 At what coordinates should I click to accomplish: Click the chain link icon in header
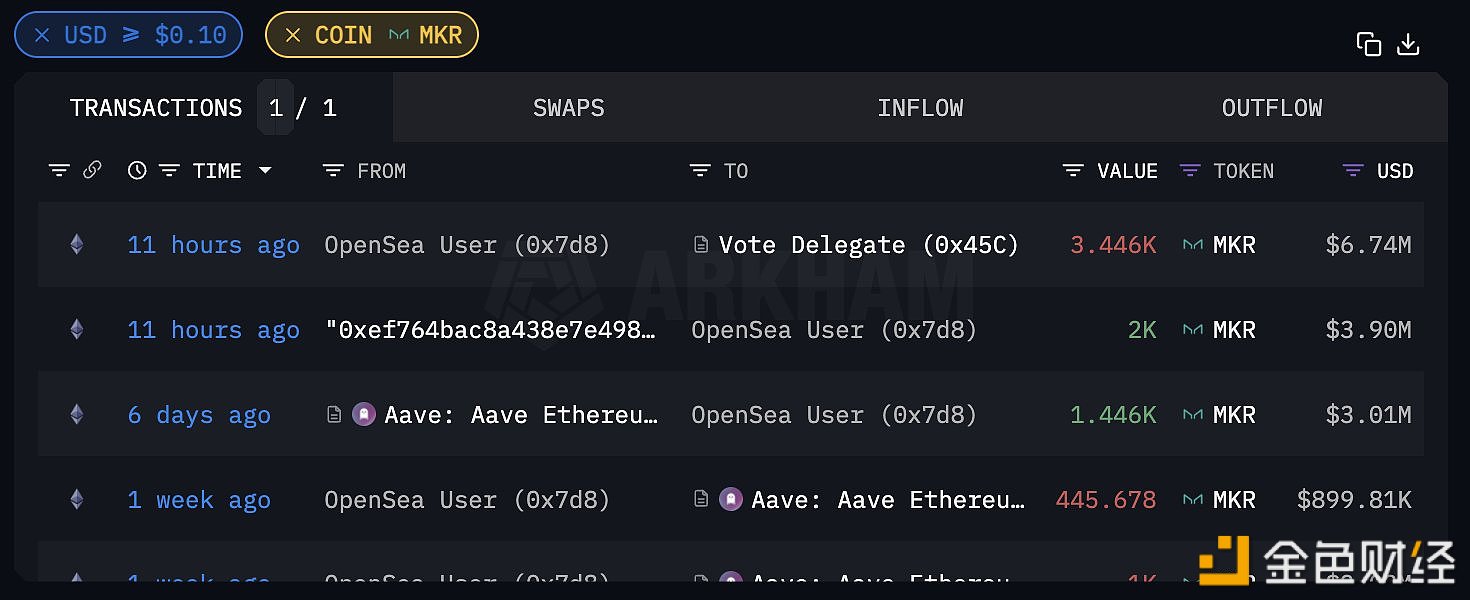click(92, 171)
